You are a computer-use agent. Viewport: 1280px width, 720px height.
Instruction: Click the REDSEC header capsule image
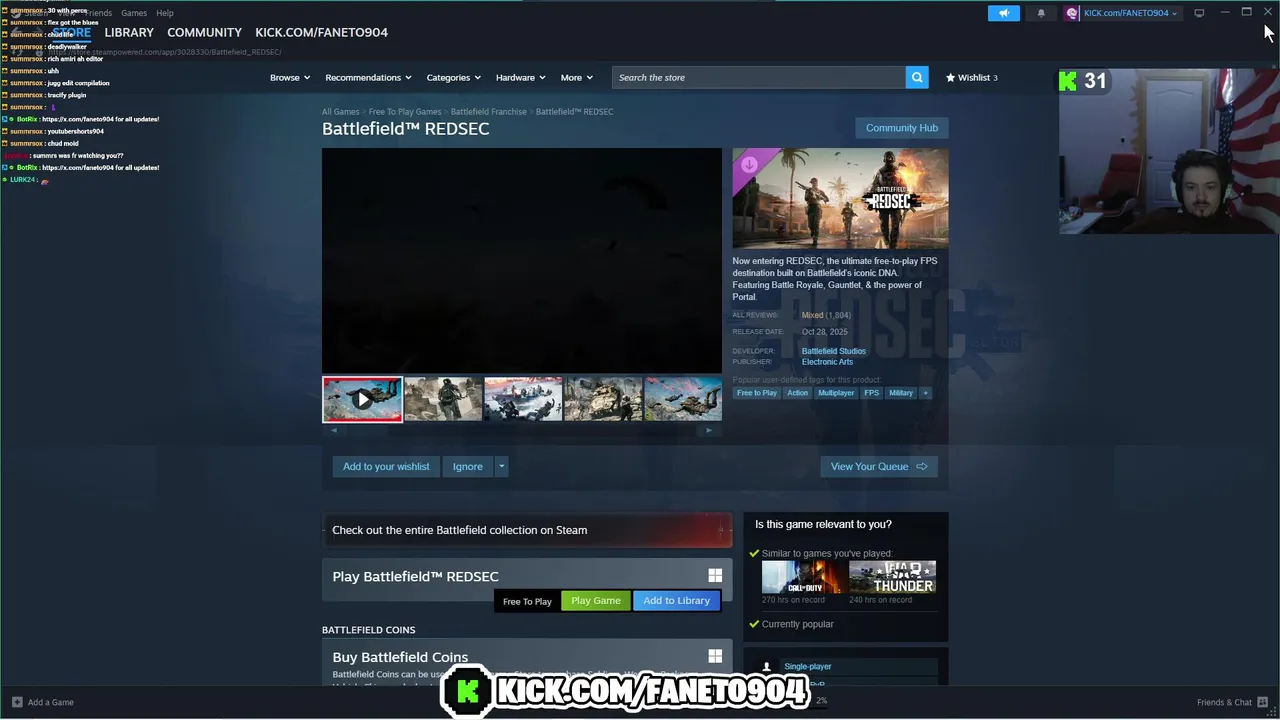(840, 198)
